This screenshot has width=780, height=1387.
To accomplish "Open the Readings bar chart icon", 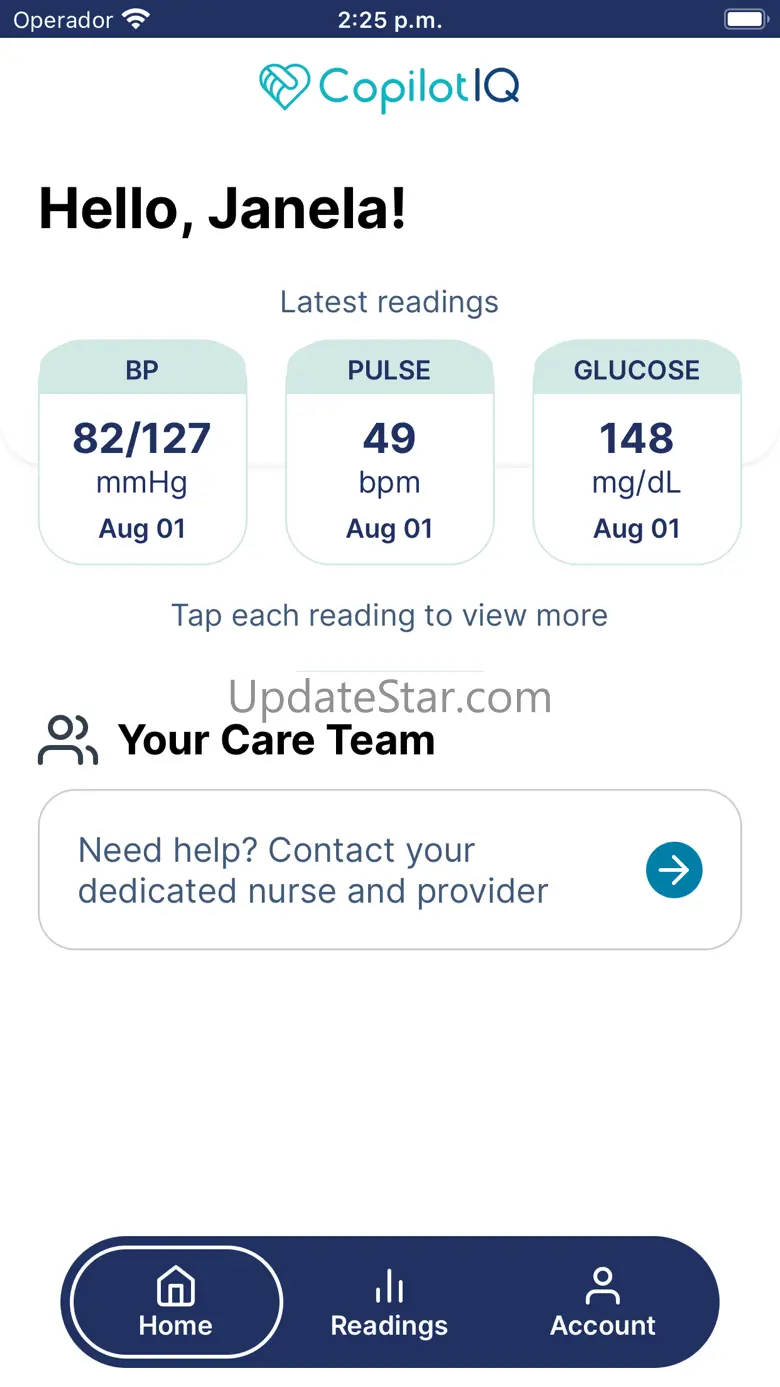I will [389, 1286].
